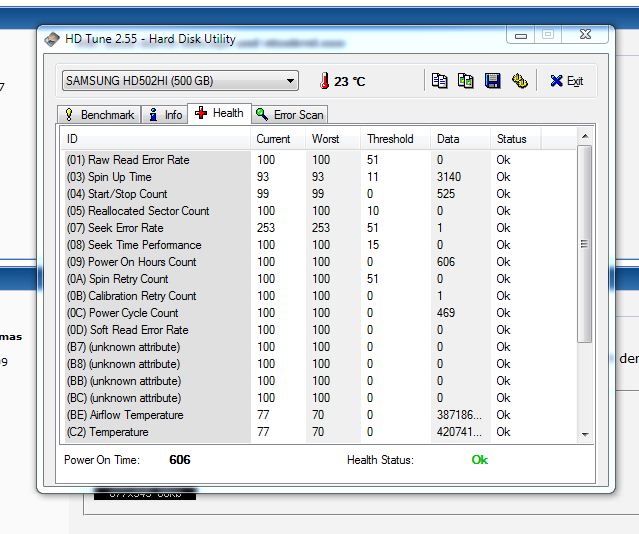Click the save floppy disk icon

pyautogui.click(x=493, y=81)
